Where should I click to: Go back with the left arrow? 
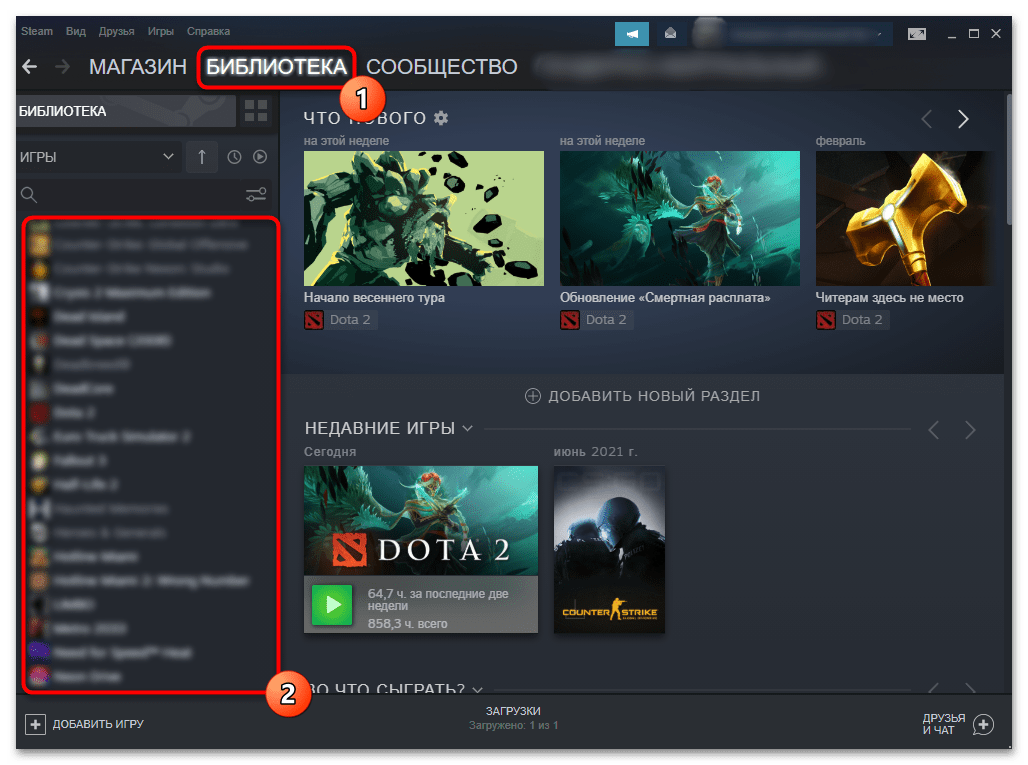click(x=30, y=66)
